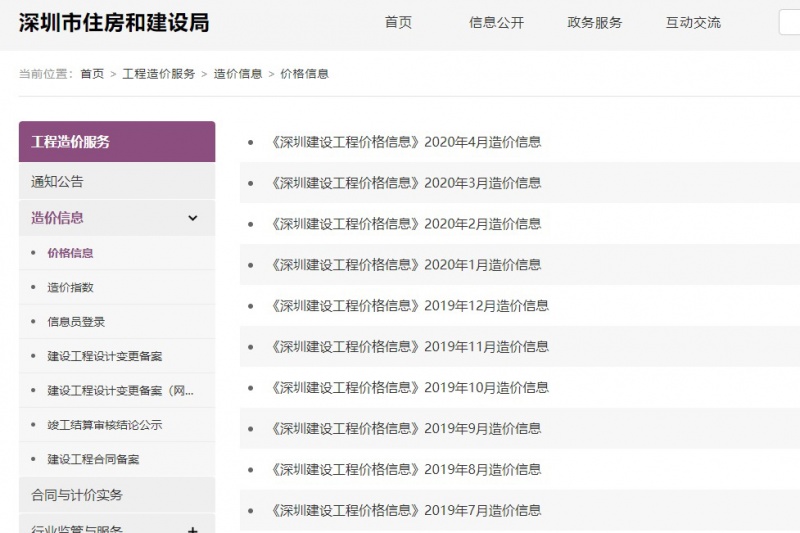Screen dimensions: 800x533
Task: Click 工程造价服务 breadcrumb link
Action: [159, 74]
